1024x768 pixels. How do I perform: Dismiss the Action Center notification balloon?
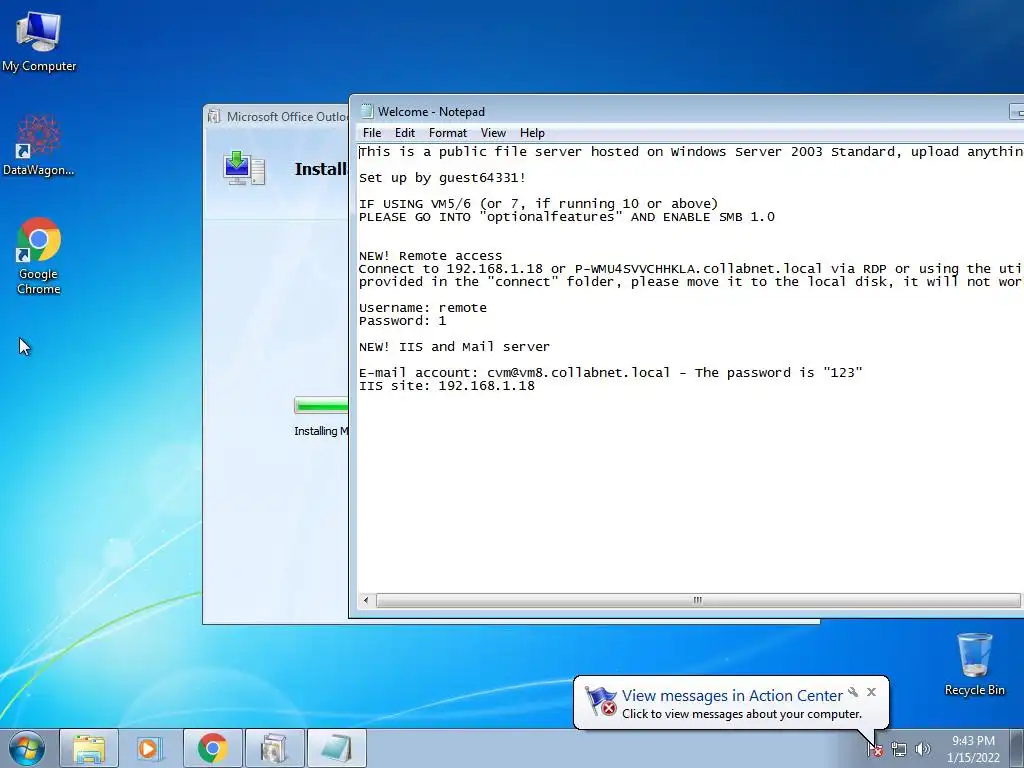coord(871,692)
